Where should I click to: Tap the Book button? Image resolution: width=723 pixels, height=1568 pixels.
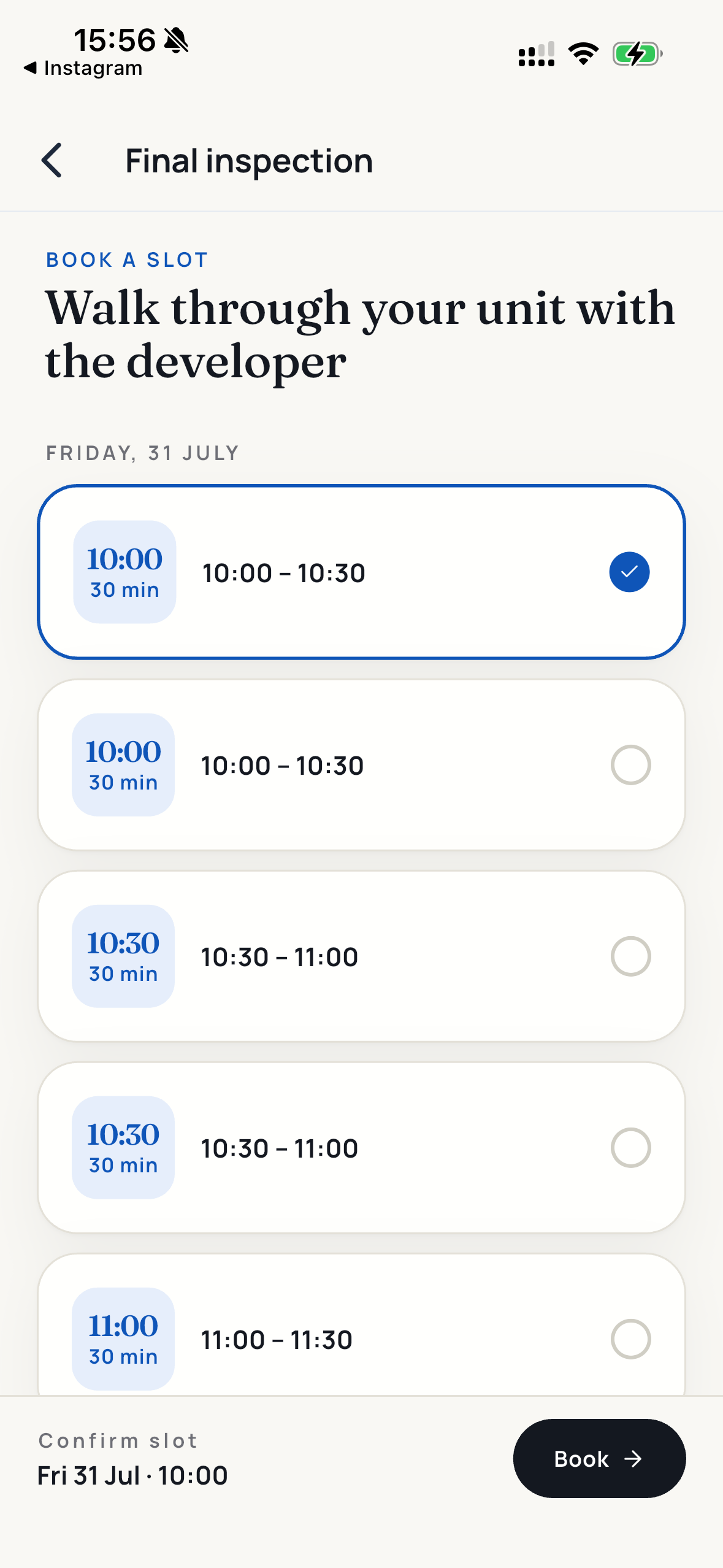point(599,1459)
